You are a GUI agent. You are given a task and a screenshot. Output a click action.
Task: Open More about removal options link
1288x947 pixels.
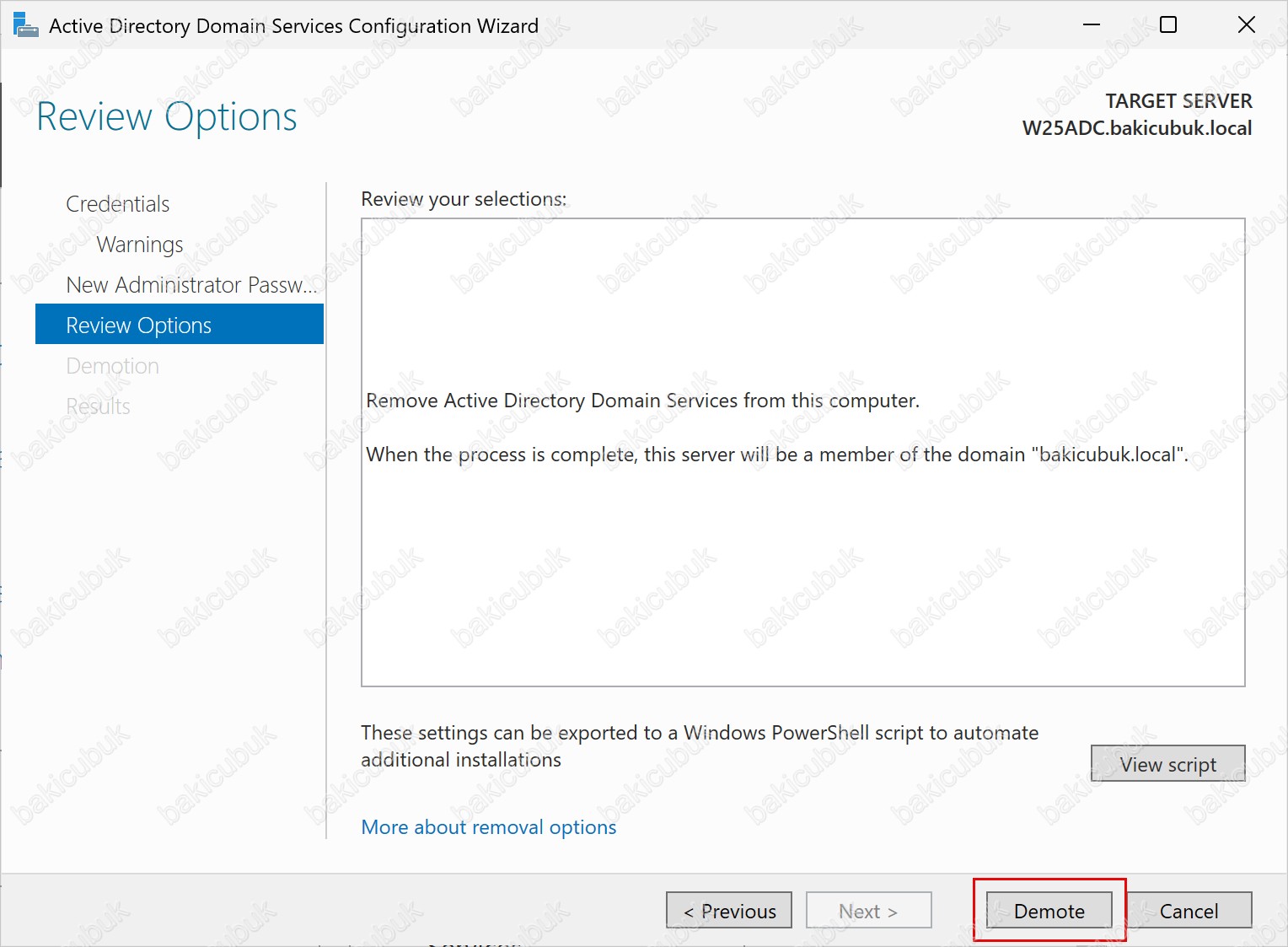[x=489, y=827]
